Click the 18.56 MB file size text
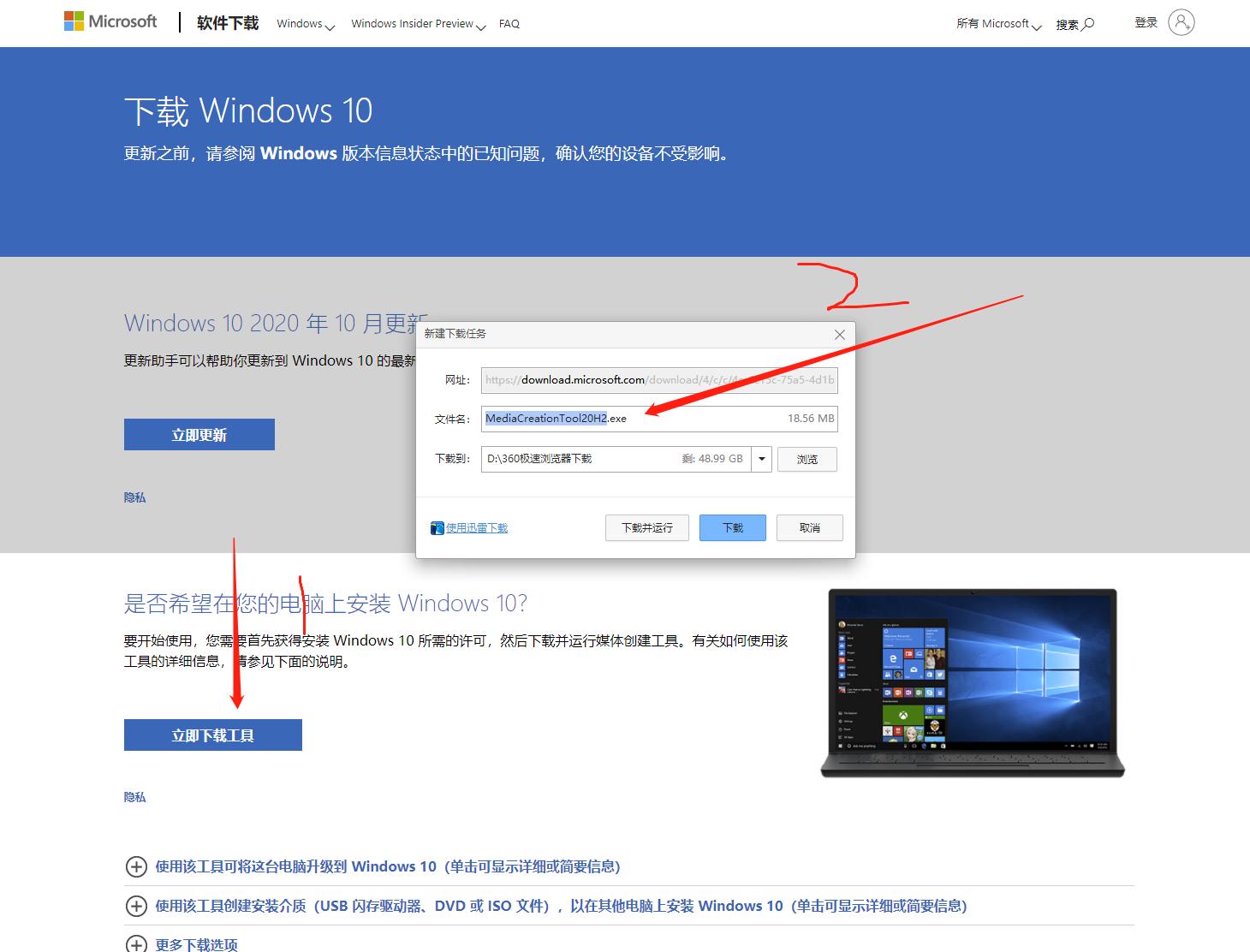Screen dimensions: 1250x952 pos(811,419)
